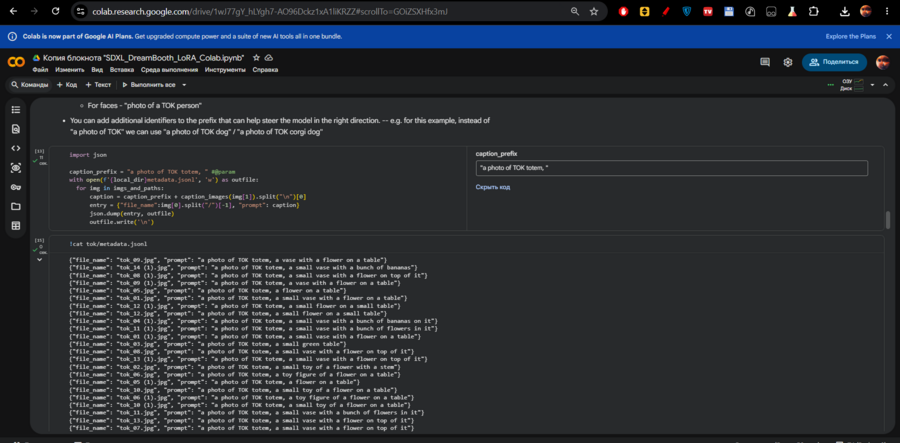Open the find and replace sidebar icon
The width and height of the screenshot is (900, 443).
coord(15,129)
